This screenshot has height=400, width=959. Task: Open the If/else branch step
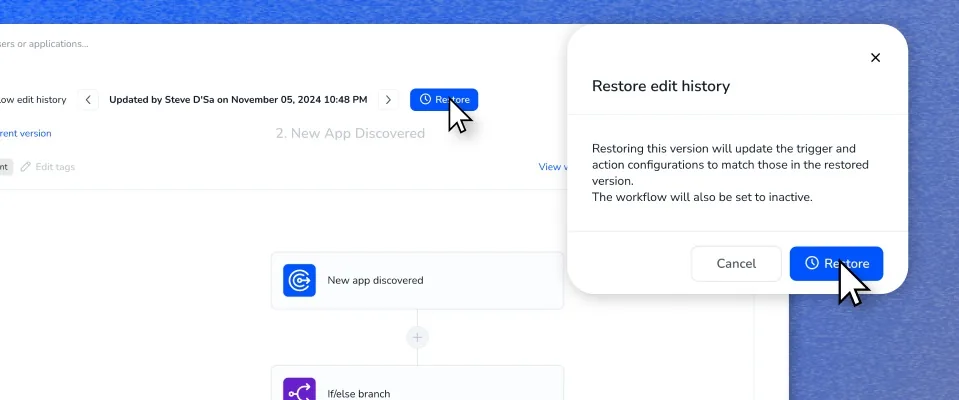pos(417,383)
